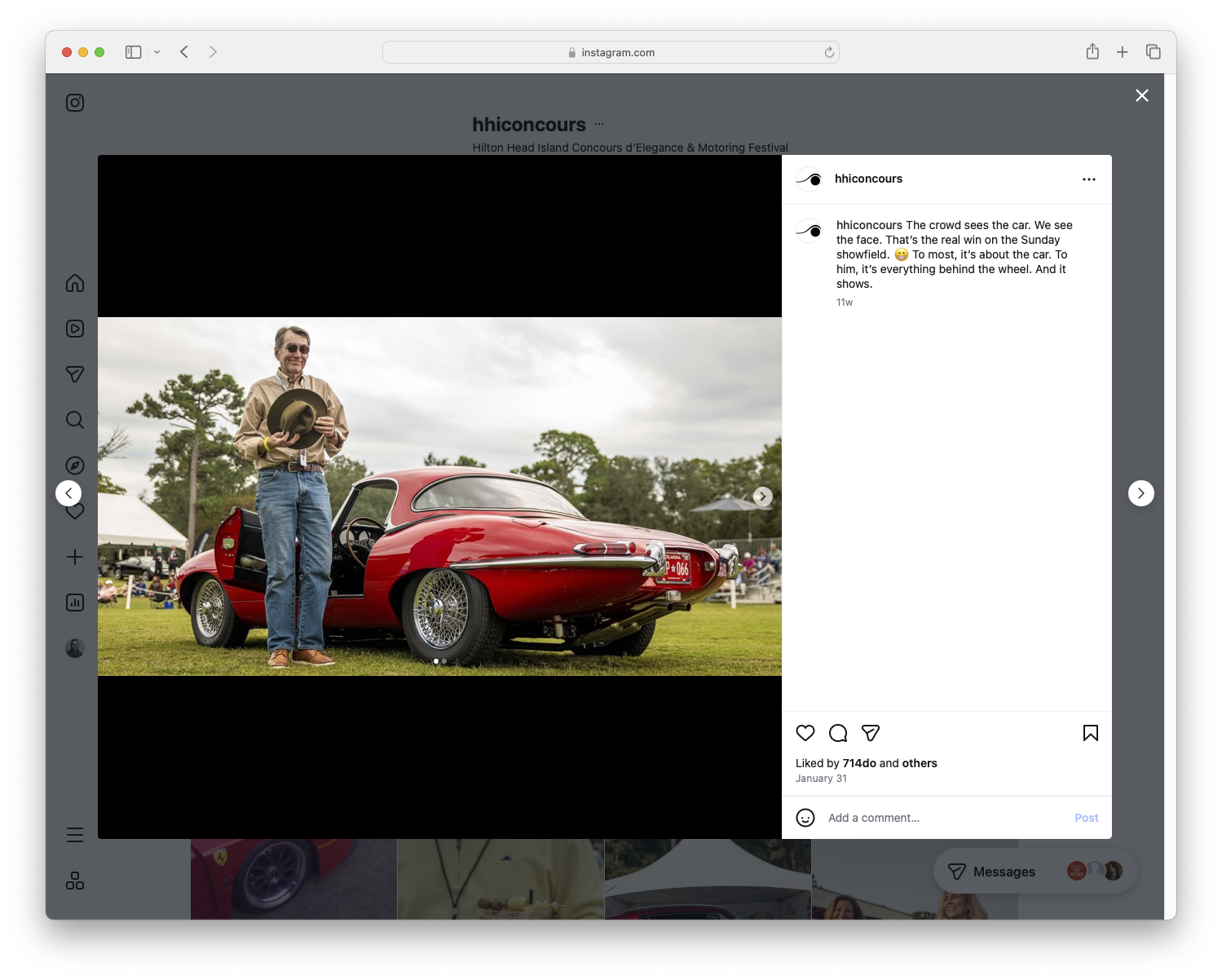Open the Search icon
Screen dimensions: 1222x980
coord(74,420)
